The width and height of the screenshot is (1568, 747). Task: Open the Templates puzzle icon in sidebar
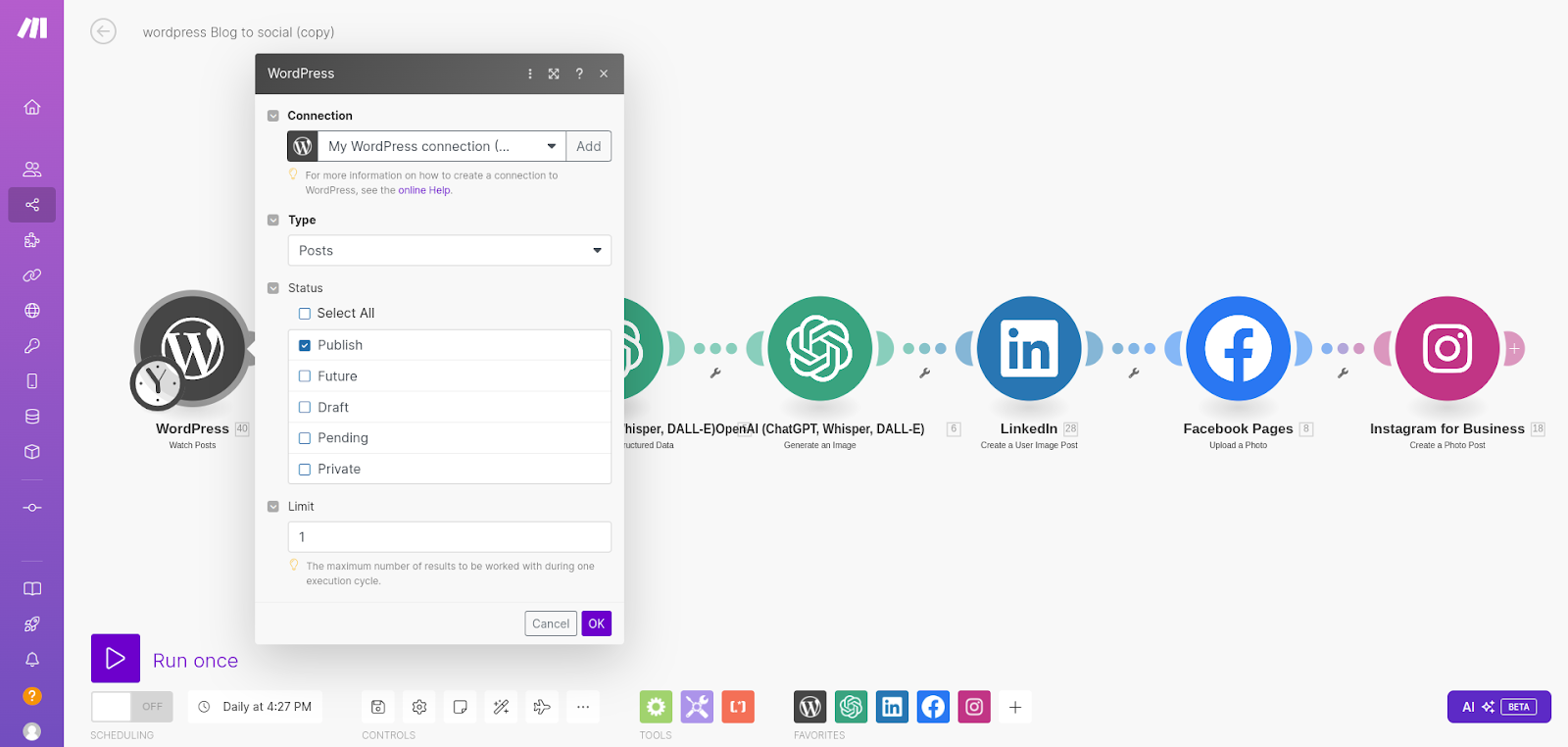pos(32,240)
